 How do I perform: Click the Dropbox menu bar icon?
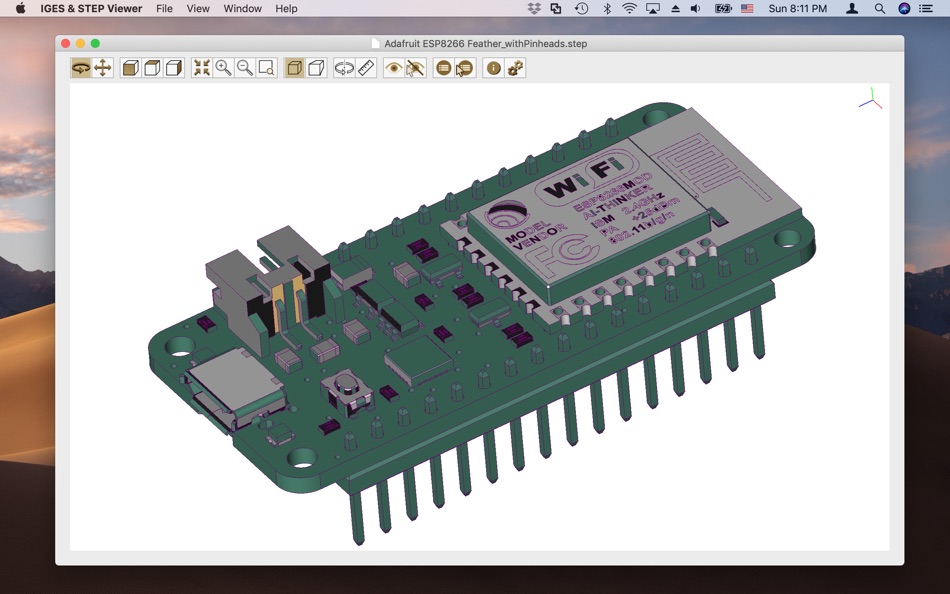[x=534, y=8]
